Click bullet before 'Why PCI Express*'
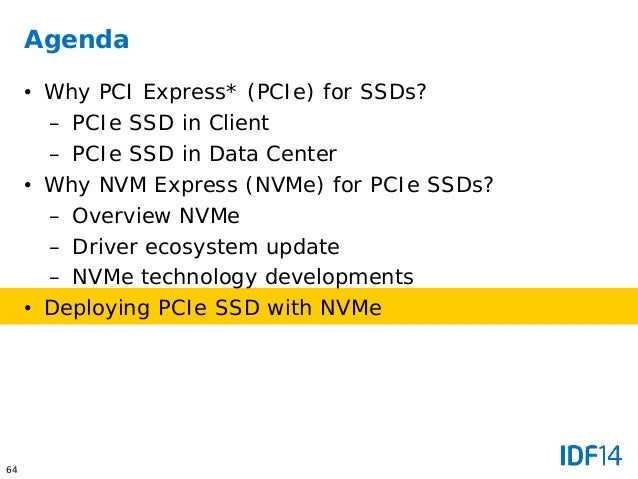This screenshot has width=638, height=479. 28,92
